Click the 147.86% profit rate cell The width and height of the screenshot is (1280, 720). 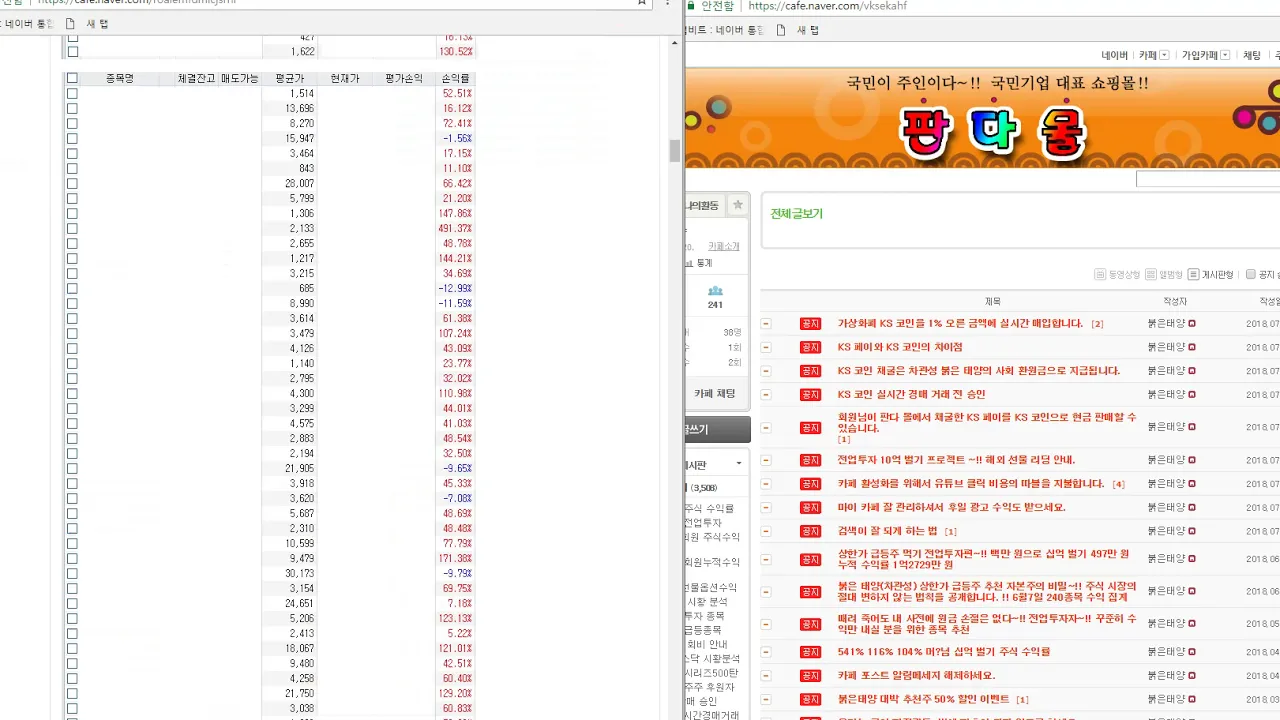pyautogui.click(x=455, y=213)
